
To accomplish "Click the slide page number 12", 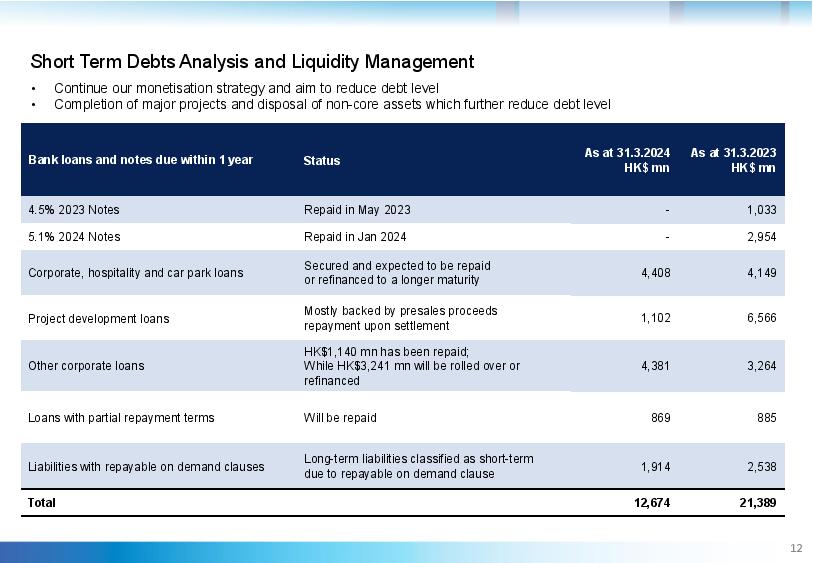I will (796, 548).
